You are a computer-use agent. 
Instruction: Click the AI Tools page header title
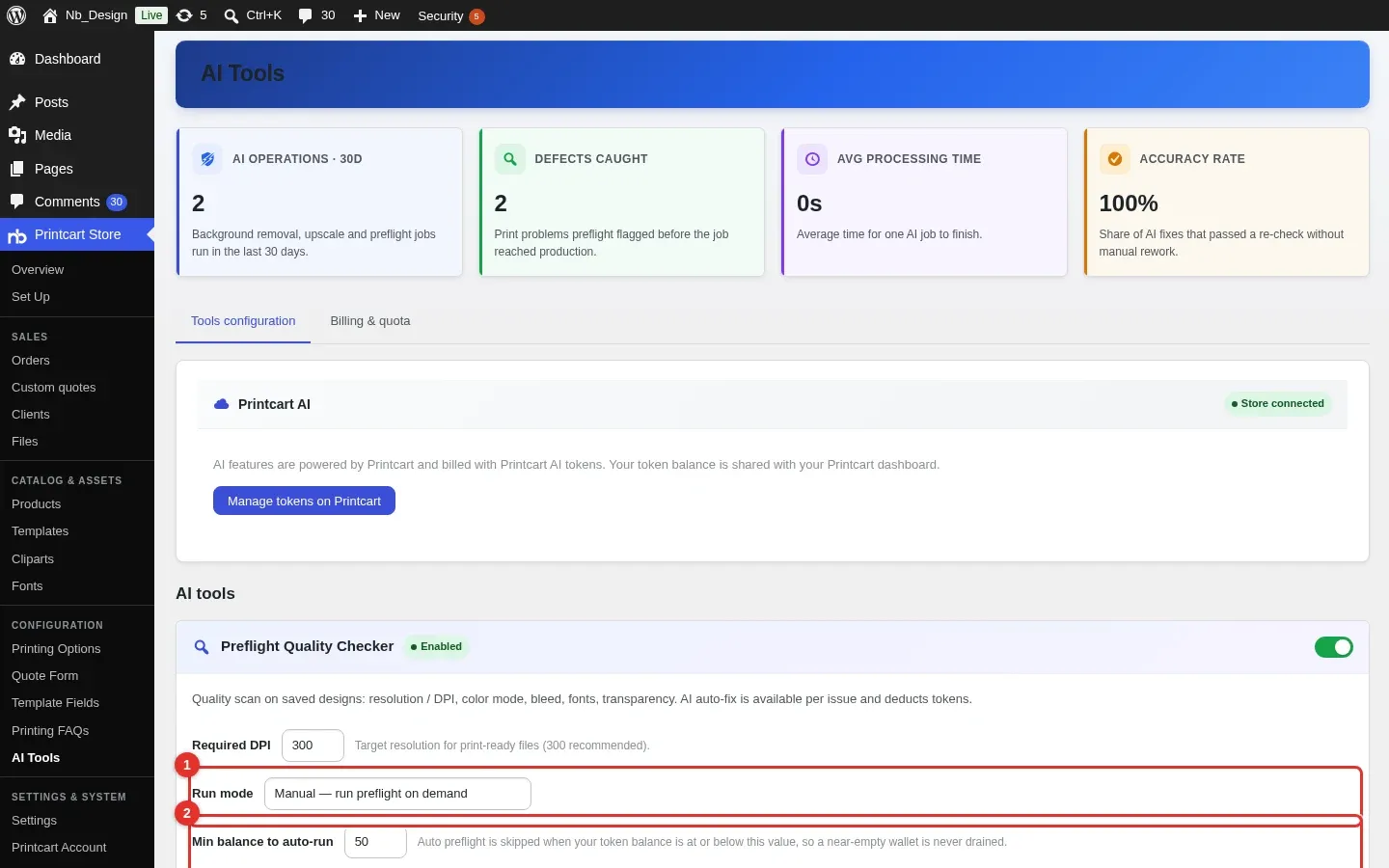click(243, 73)
